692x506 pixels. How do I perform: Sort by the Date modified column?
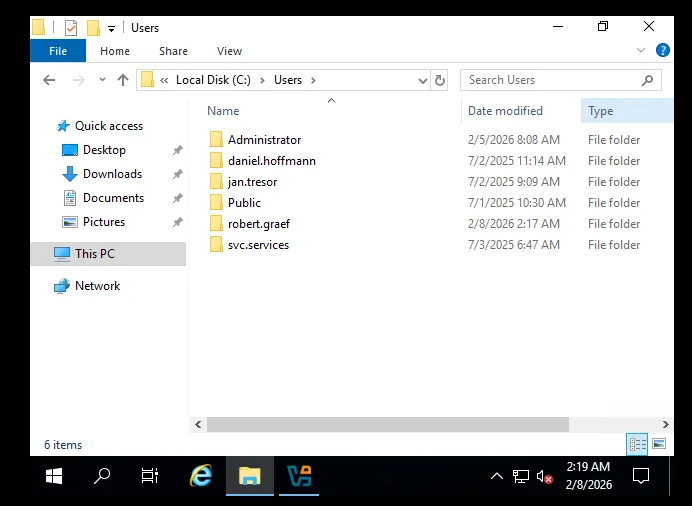pyautogui.click(x=505, y=111)
